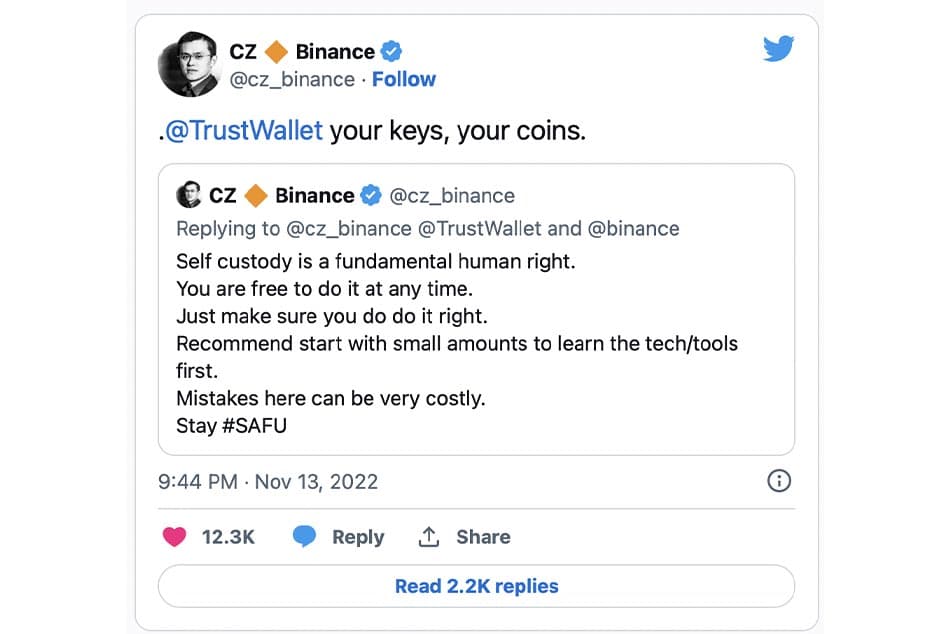Click the blue verified badge in main header

391,52
